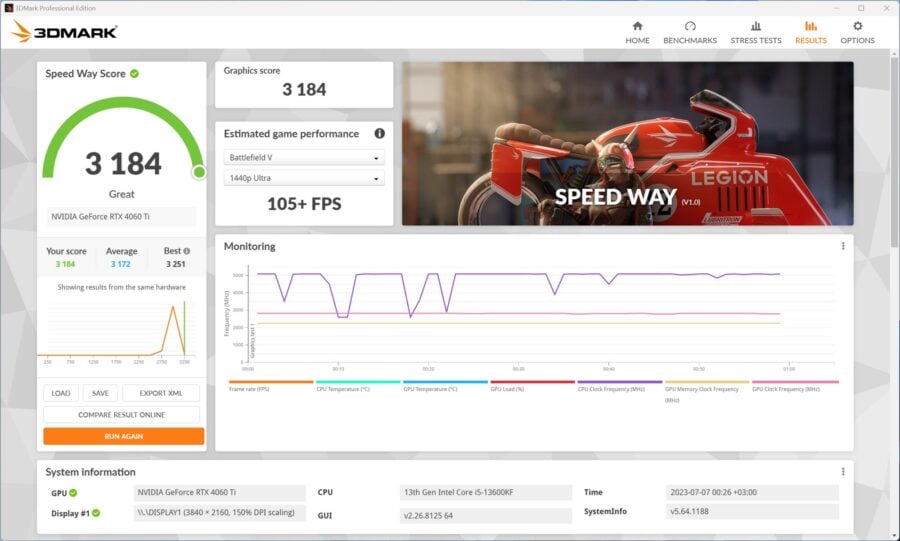Switch to the Results tab

810,33
